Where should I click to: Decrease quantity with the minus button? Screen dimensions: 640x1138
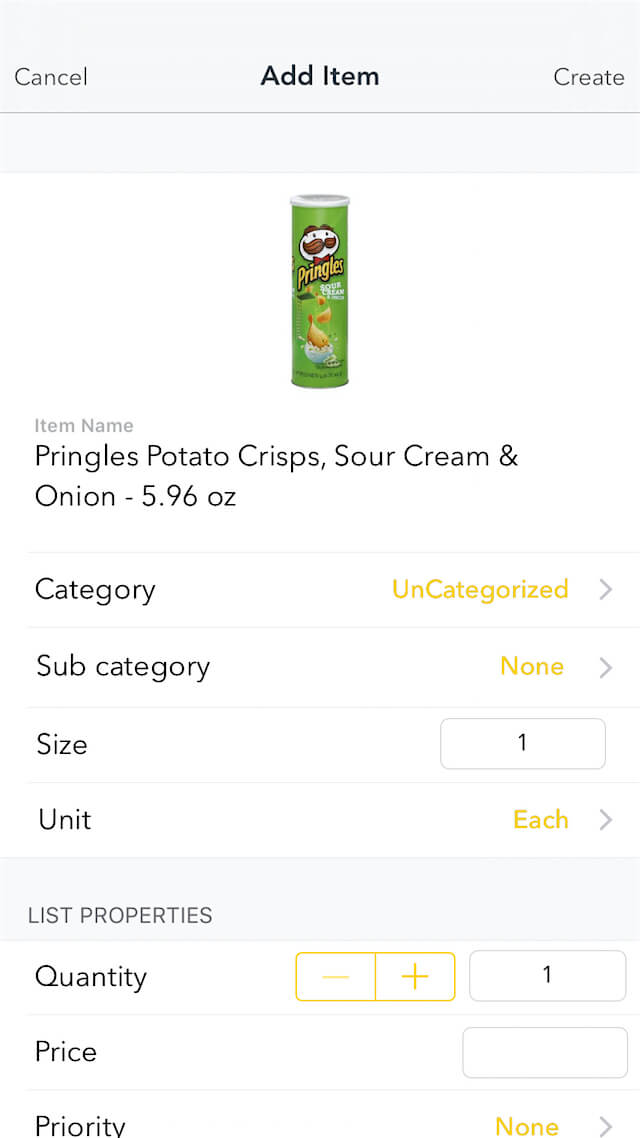336,977
